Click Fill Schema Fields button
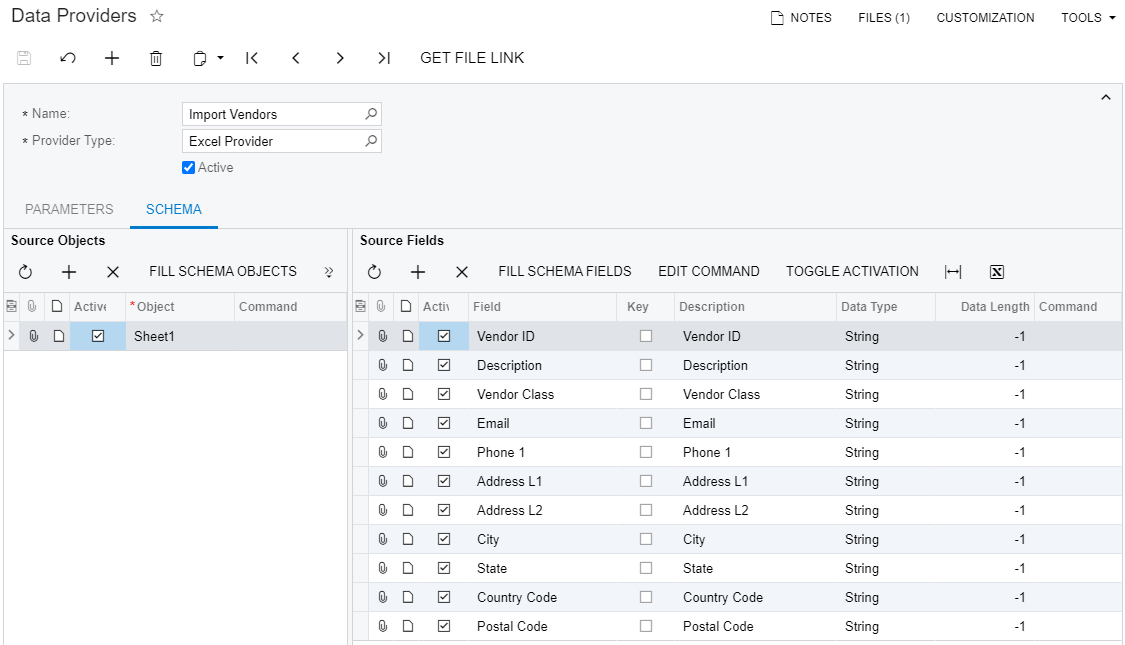 [564, 272]
